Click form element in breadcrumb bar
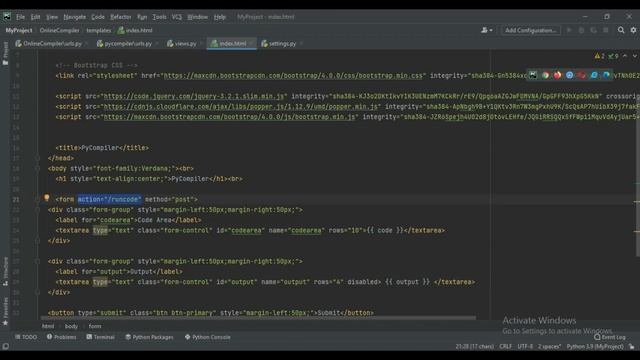This screenshot has height=360, width=640. (x=95, y=326)
